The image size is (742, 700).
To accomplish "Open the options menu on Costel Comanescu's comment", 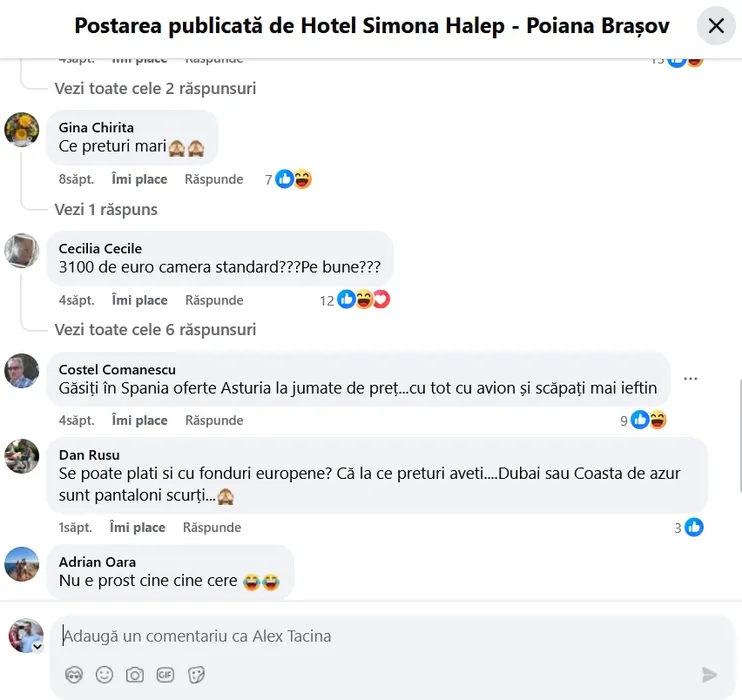I will coord(690,379).
